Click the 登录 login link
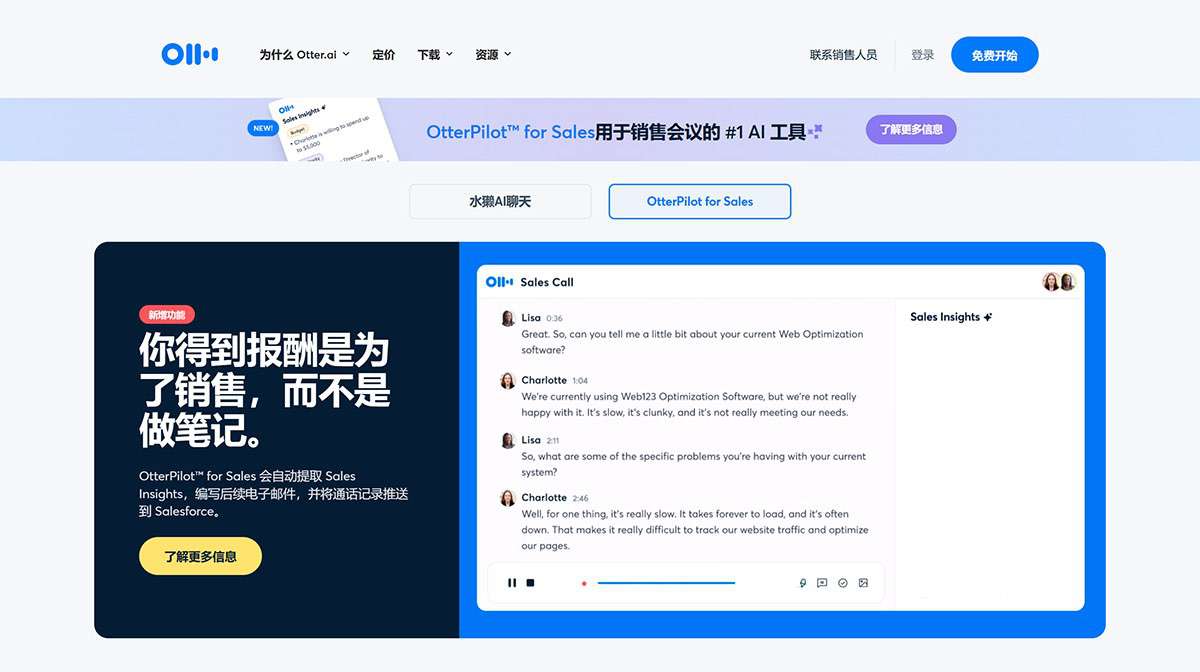 click(922, 55)
